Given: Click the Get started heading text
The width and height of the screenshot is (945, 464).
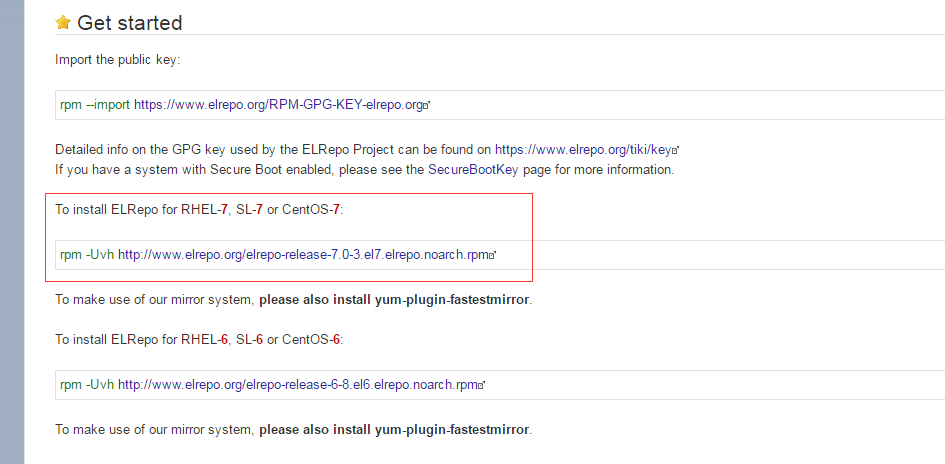Looking at the screenshot, I should tap(130, 23).
